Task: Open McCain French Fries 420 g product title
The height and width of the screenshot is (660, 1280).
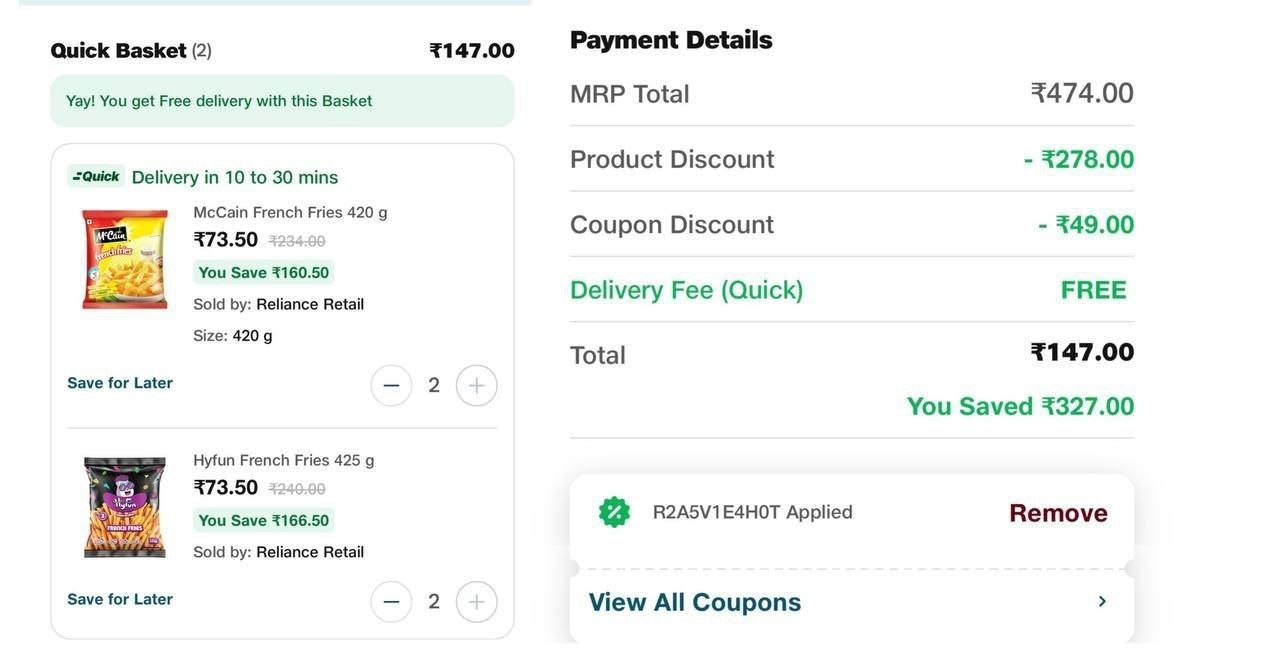Action: tap(290, 212)
